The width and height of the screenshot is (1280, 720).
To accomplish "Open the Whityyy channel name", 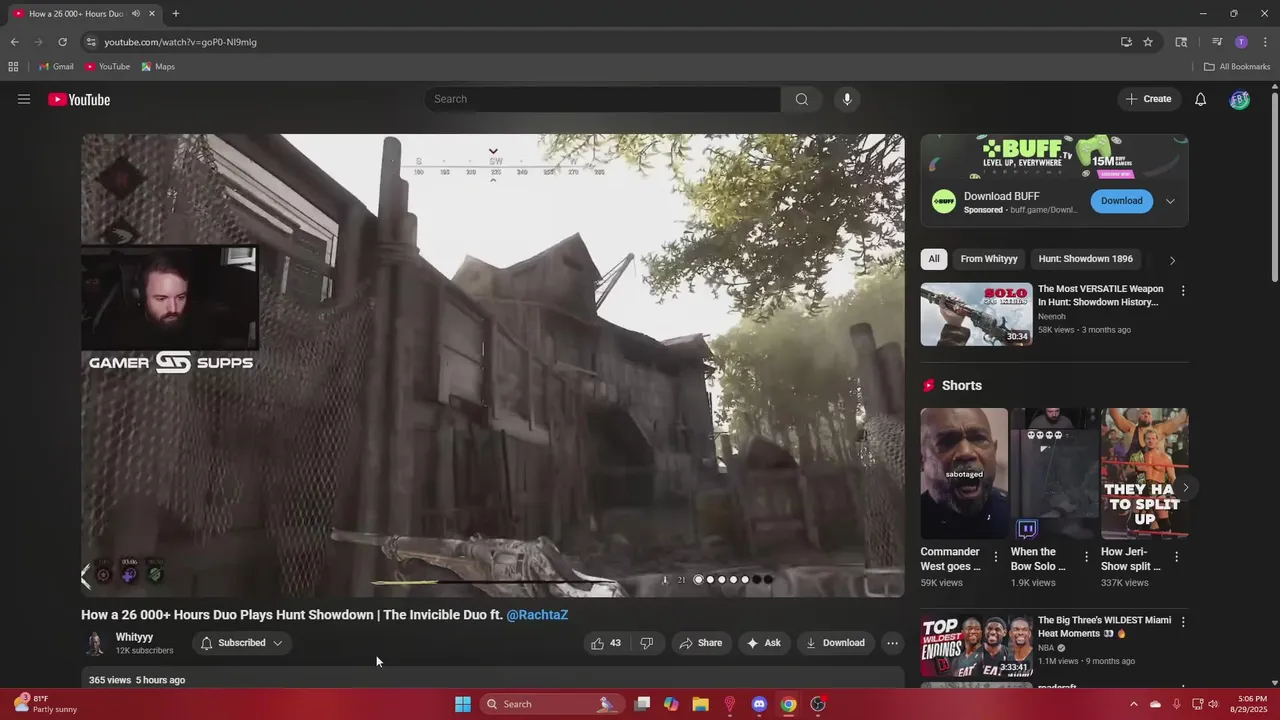I will [134, 637].
